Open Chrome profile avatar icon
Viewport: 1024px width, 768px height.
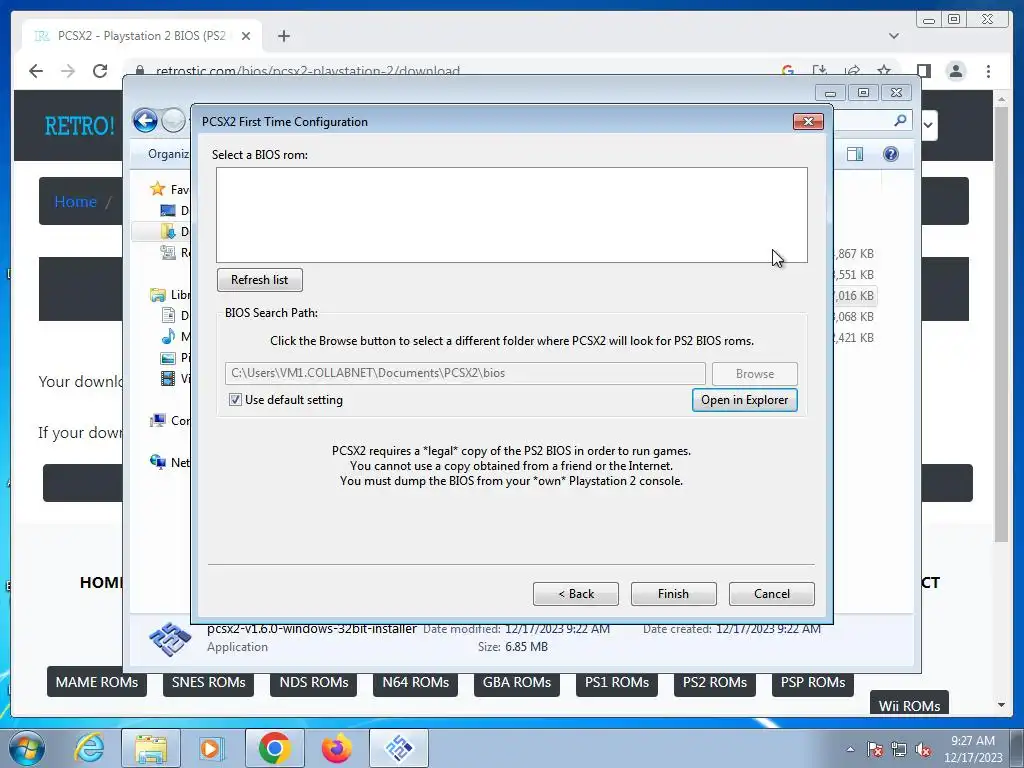tap(956, 71)
